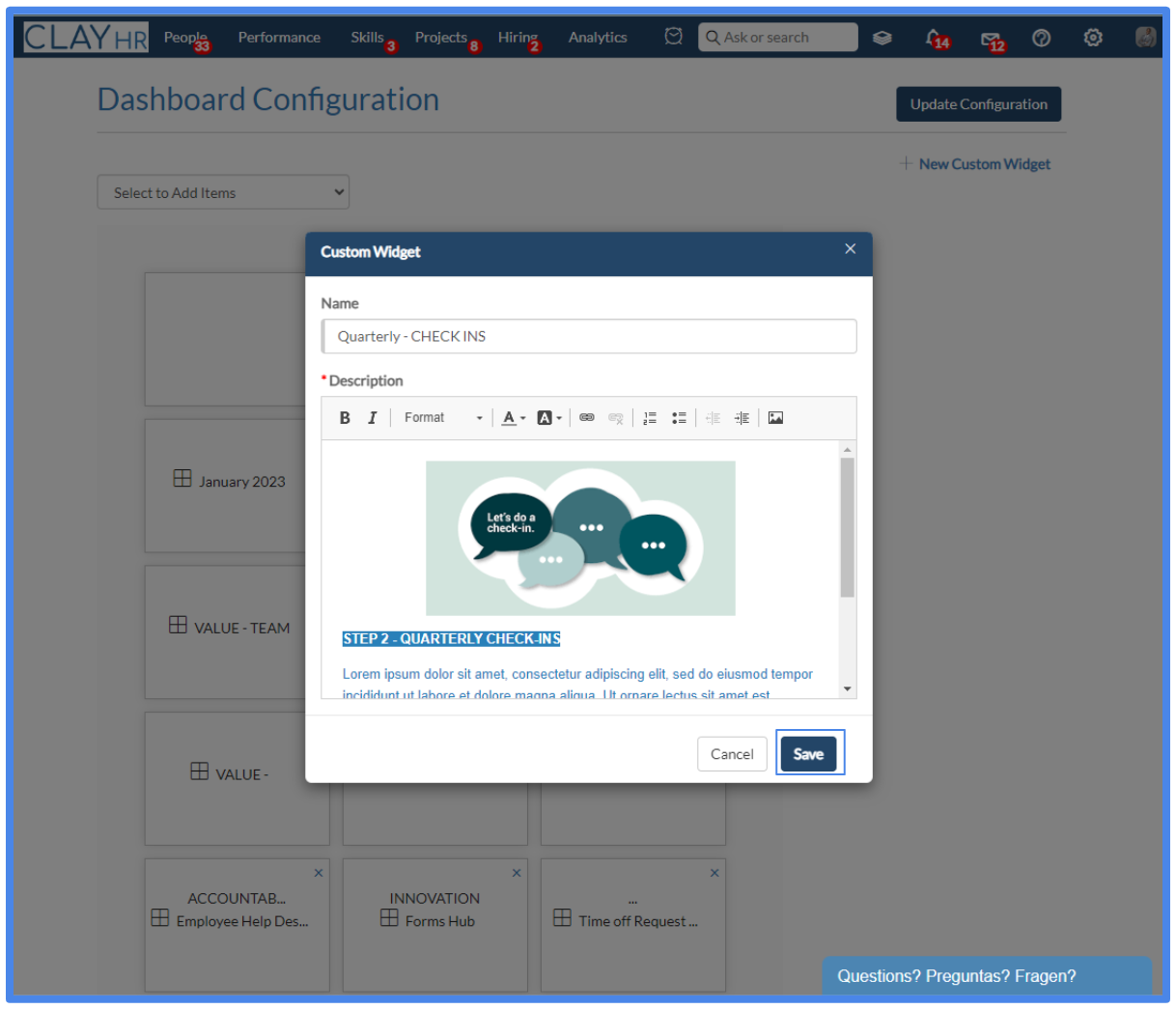Viewport: 1176px width, 1009px height.
Task: Increase indent of the description text
Action: (x=742, y=417)
